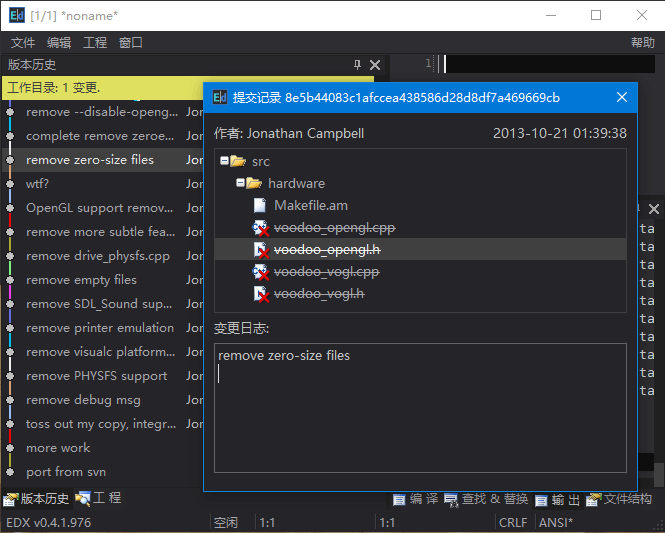Click graph node of 'wtf?' commit
Screen dimensions: 665x533
(10, 184)
